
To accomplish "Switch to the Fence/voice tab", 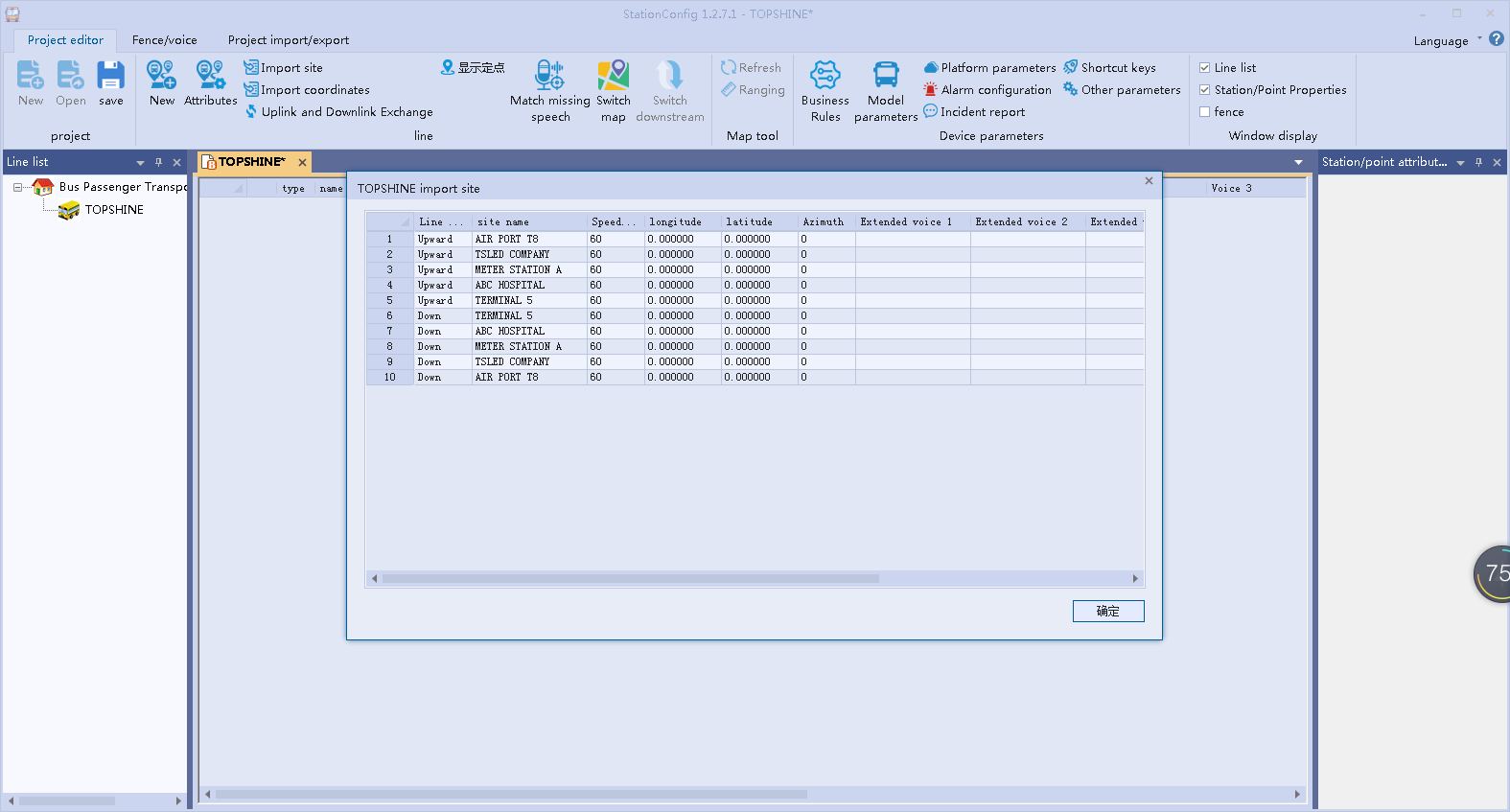I will click(164, 40).
